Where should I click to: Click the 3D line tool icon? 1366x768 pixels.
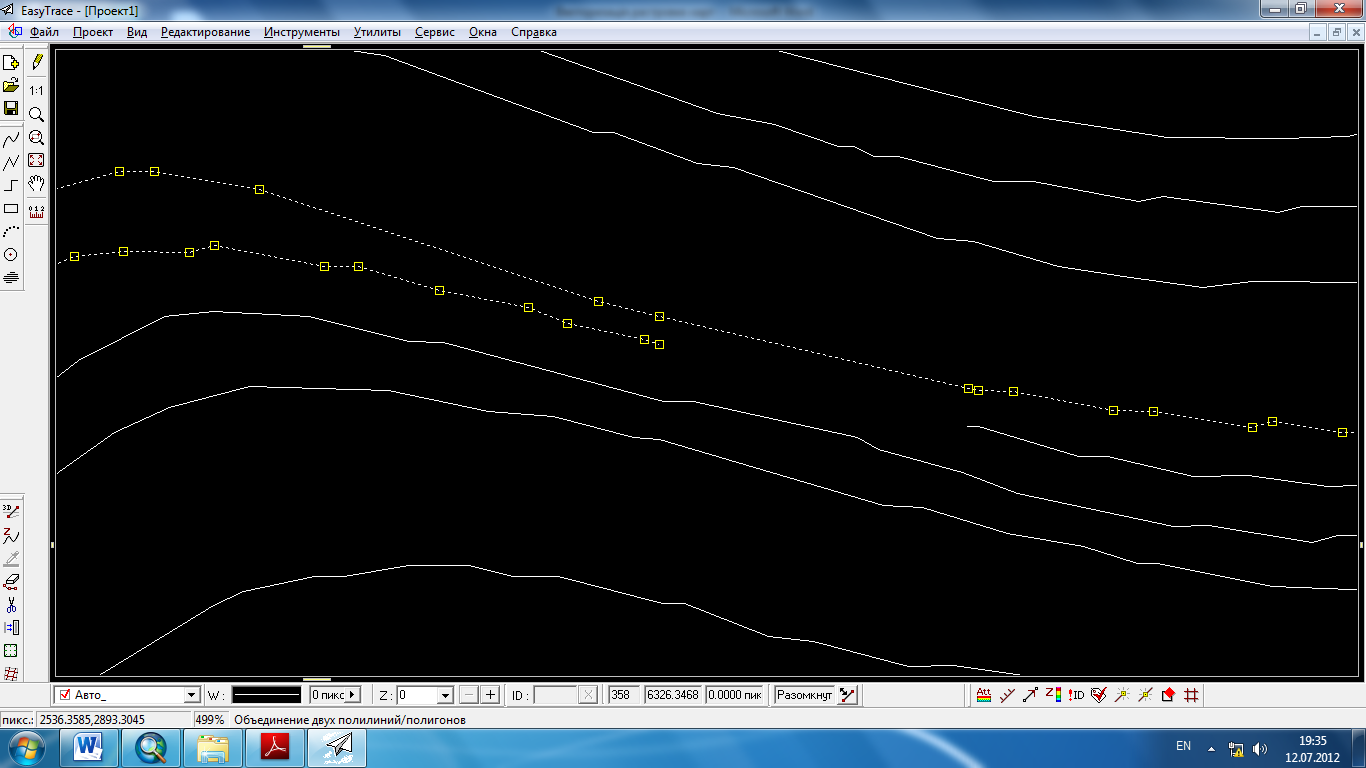tap(11, 510)
